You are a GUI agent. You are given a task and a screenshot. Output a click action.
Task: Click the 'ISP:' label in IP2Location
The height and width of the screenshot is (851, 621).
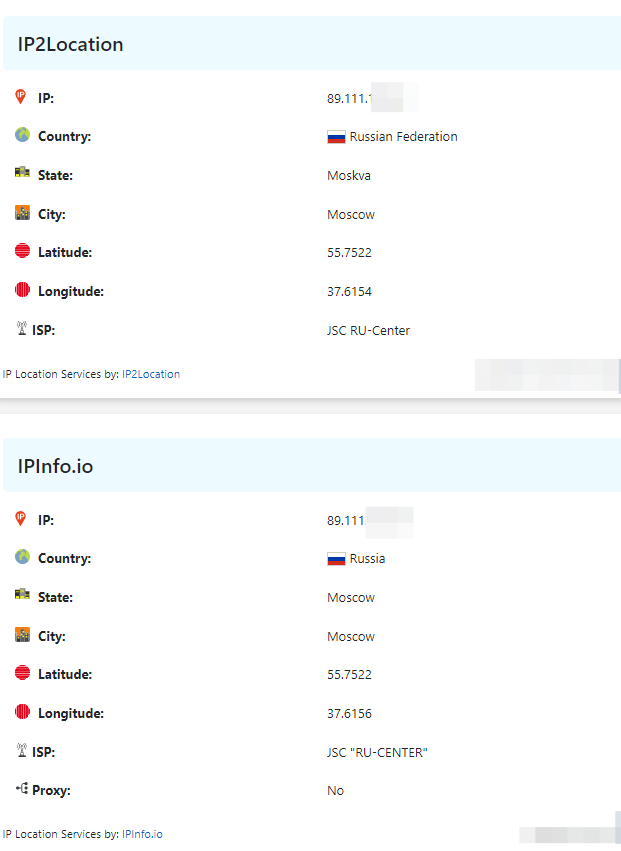click(43, 330)
